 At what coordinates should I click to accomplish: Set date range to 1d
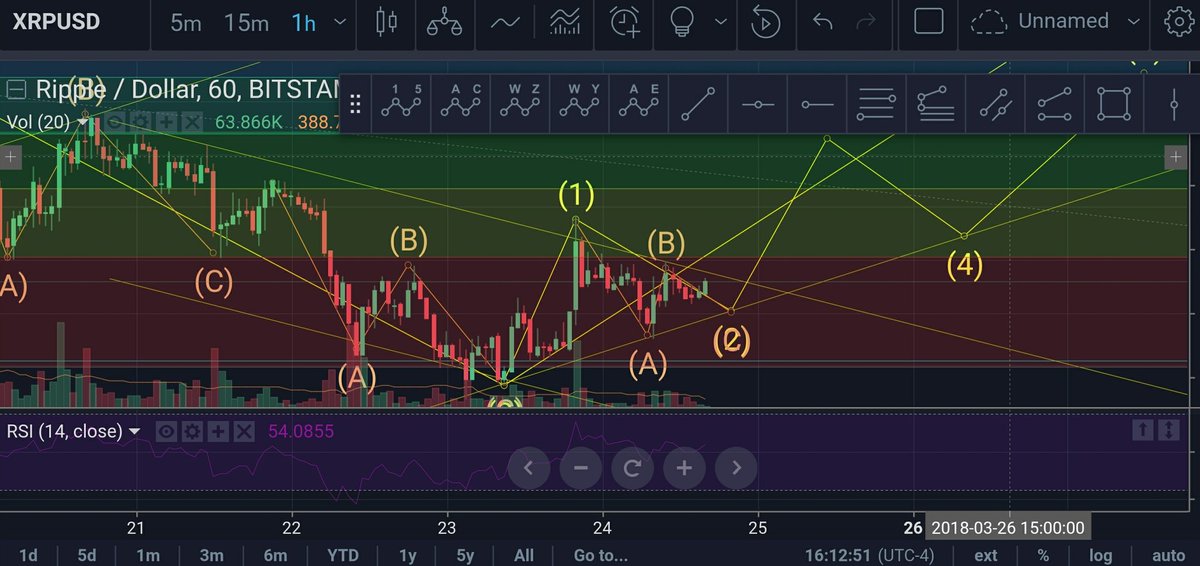pyautogui.click(x=30, y=555)
